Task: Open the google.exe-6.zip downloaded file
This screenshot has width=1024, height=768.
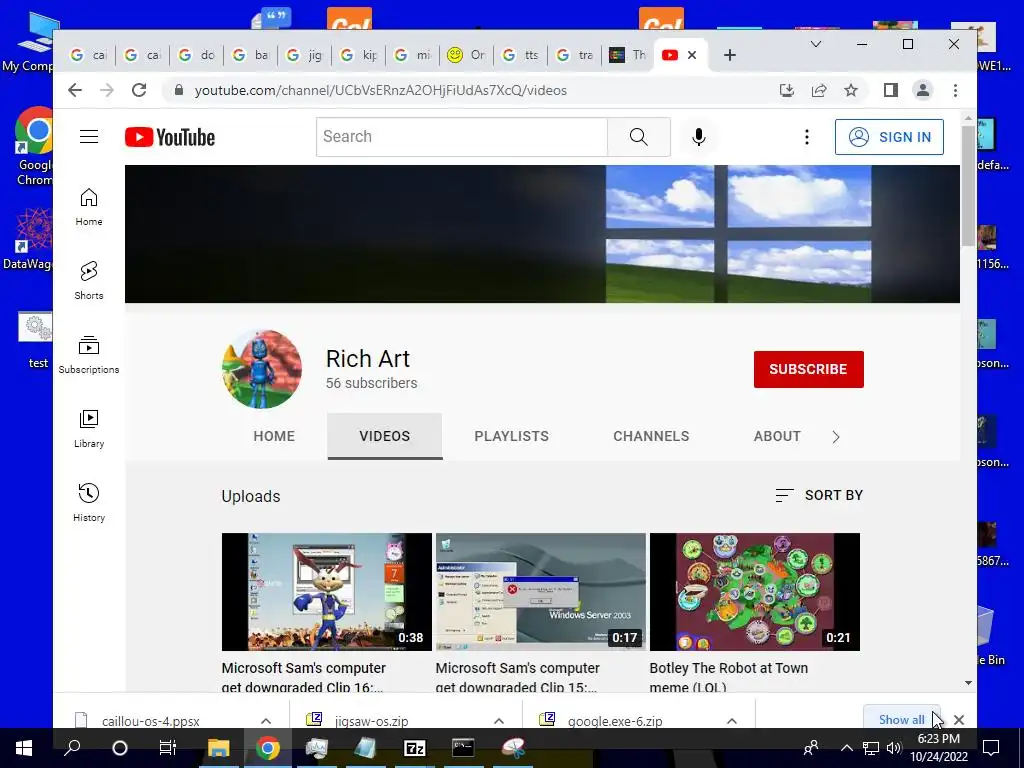Action: (615, 721)
